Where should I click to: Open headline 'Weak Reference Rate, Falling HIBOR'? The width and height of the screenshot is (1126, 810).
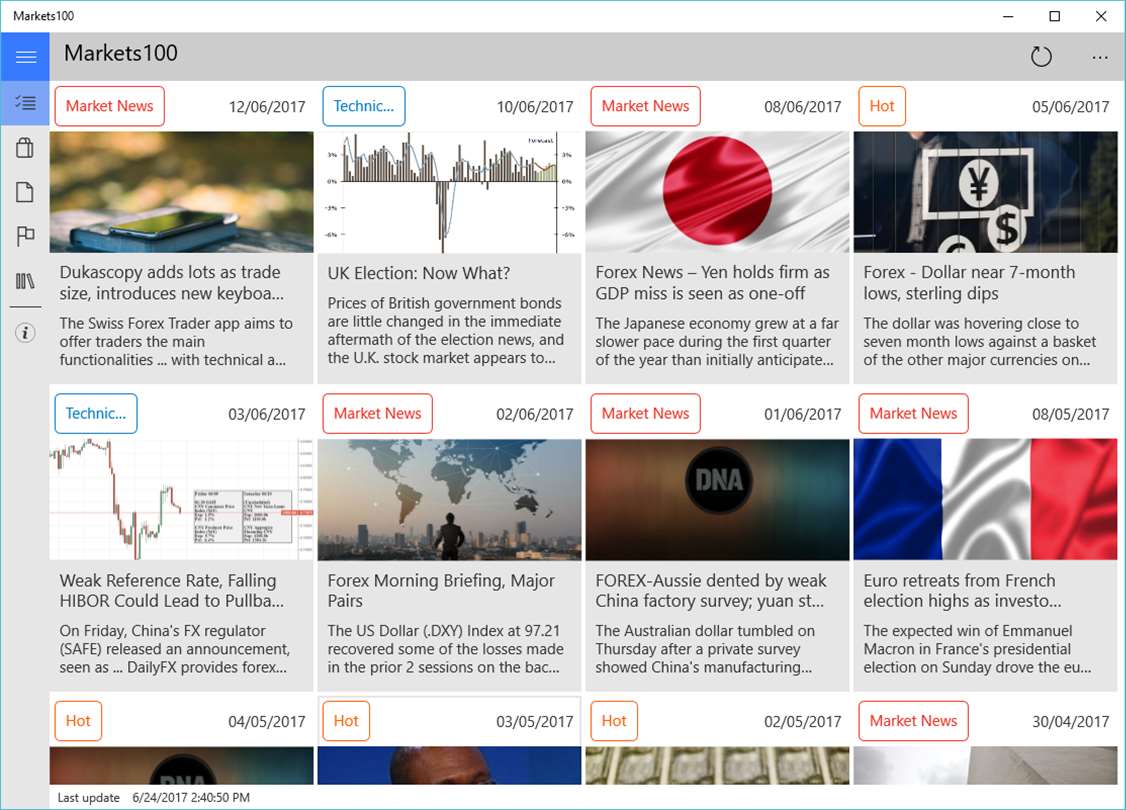[172, 590]
